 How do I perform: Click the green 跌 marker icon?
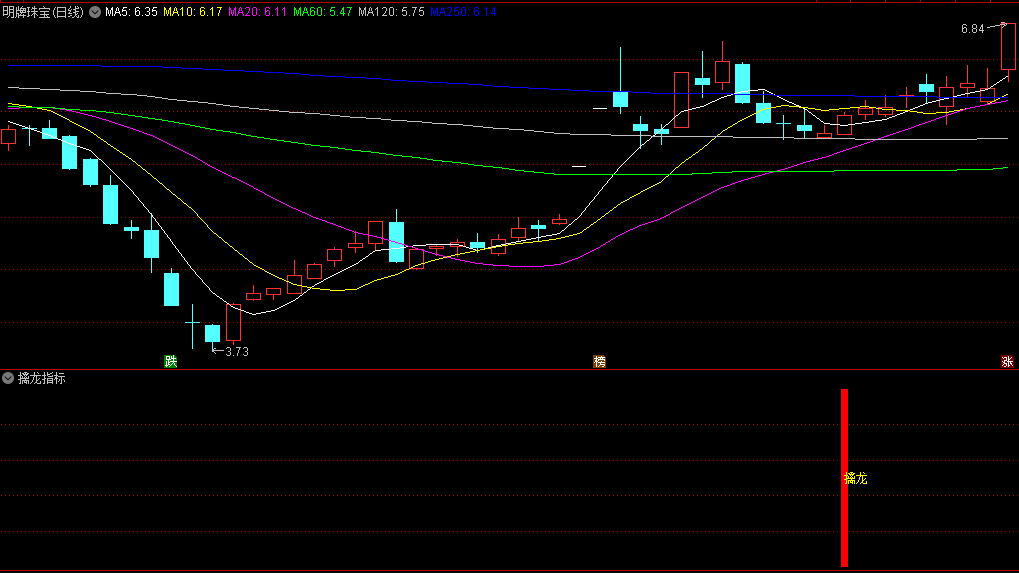coord(171,361)
